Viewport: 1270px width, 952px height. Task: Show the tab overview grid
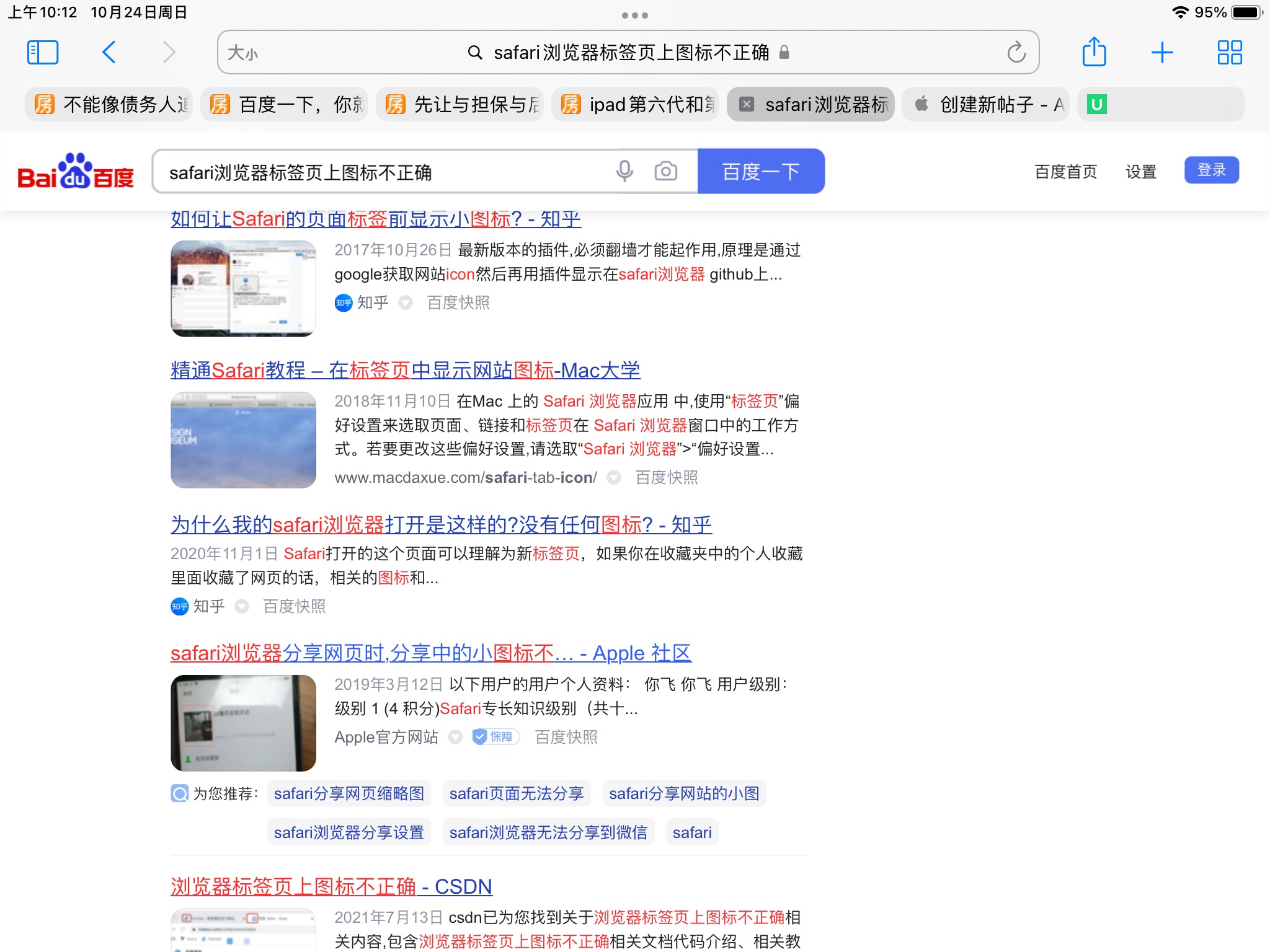pyautogui.click(x=1229, y=53)
